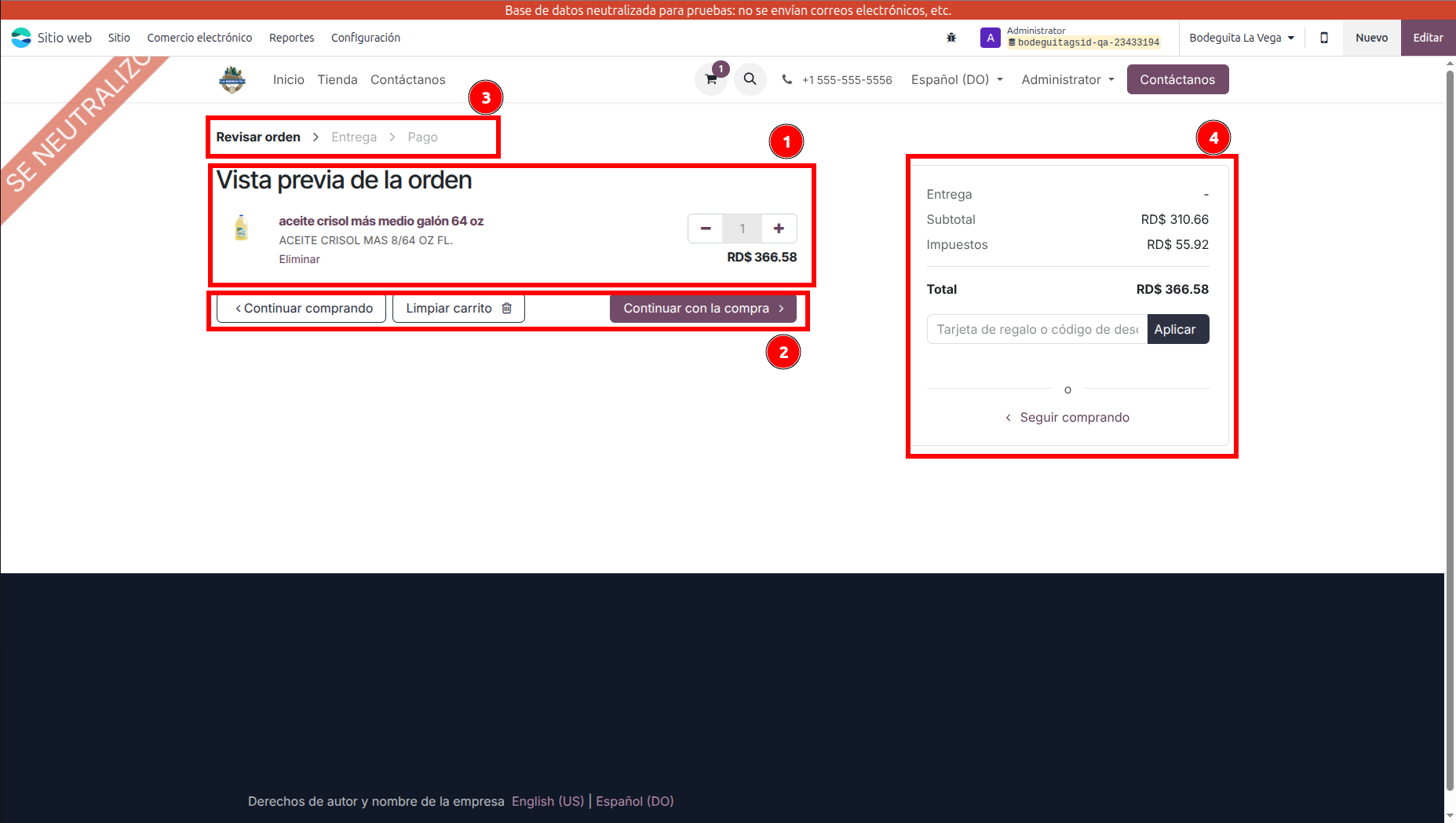This screenshot has width=1456, height=823.
Task: Increase product quantity with plus button
Action: click(x=779, y=229)
